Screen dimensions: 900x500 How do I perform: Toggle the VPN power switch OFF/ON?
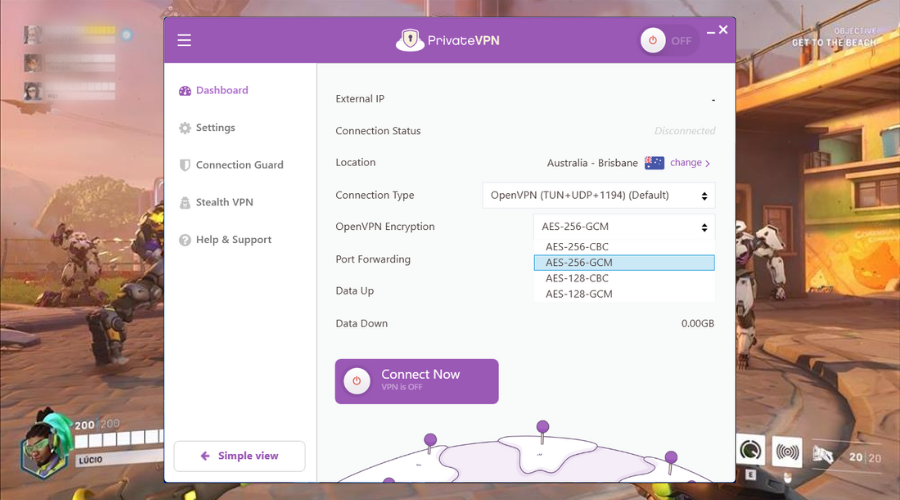[x=669, y=41]
